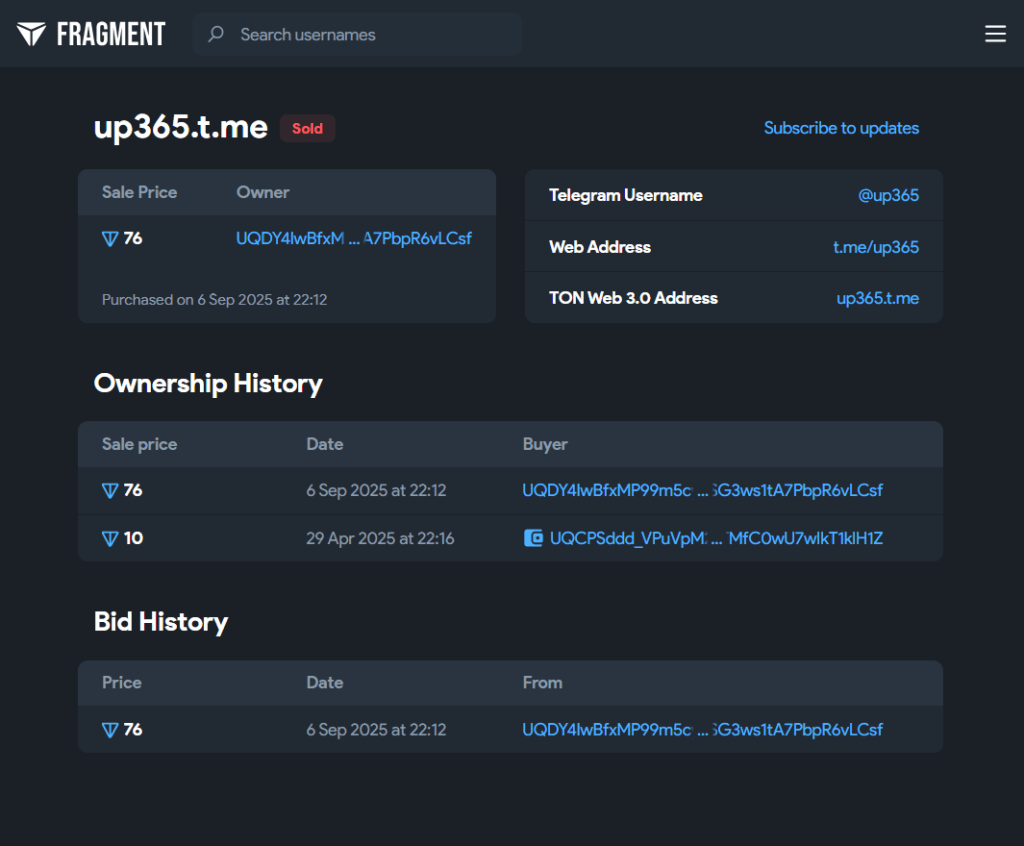Click TON icon in Sale Price card
Viewport: 1024px width, 846px height.
pyautogui.click(x=110, y=238)
